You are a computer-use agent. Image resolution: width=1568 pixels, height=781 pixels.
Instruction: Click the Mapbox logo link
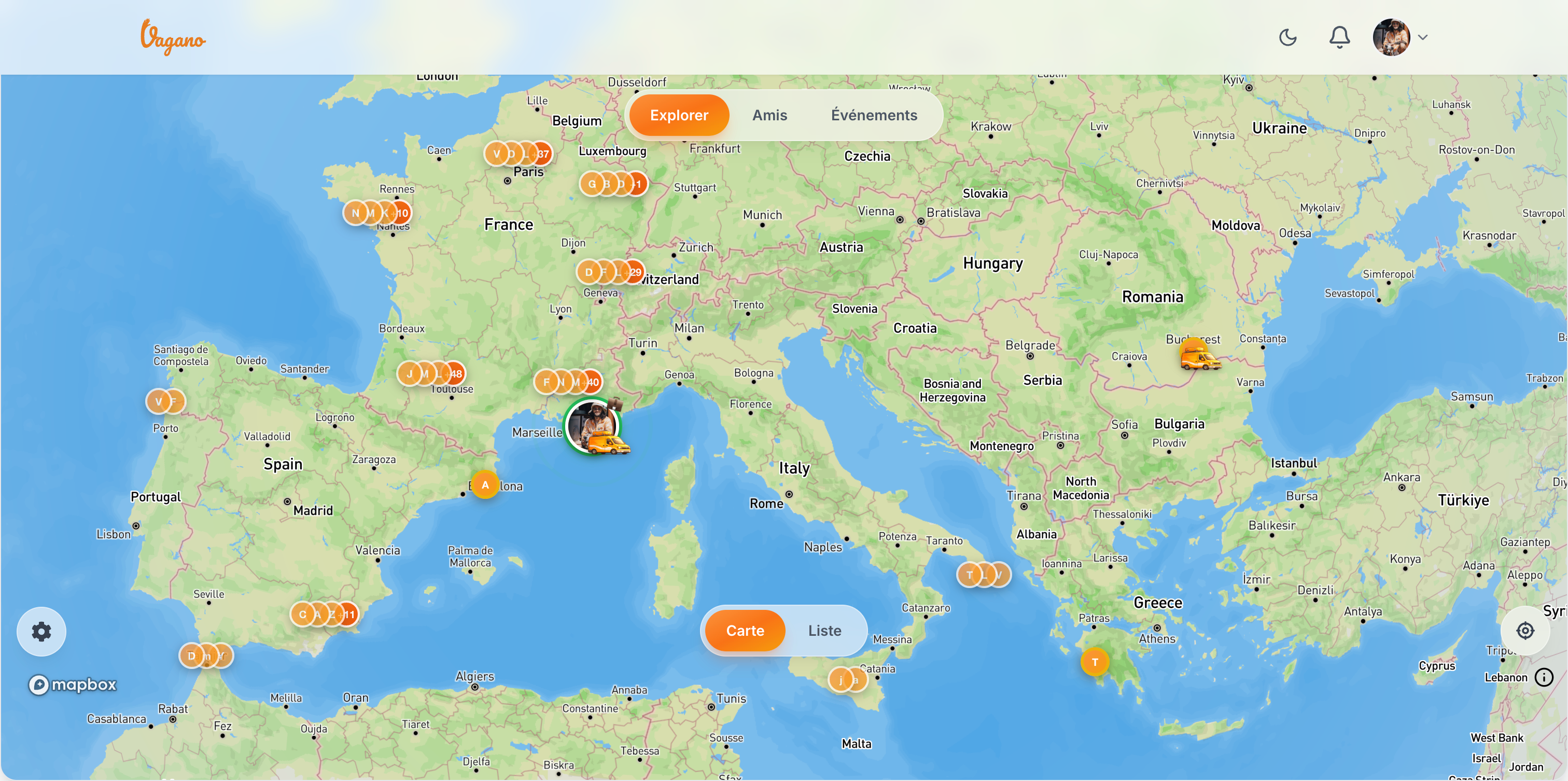click(x=72, y=685)
